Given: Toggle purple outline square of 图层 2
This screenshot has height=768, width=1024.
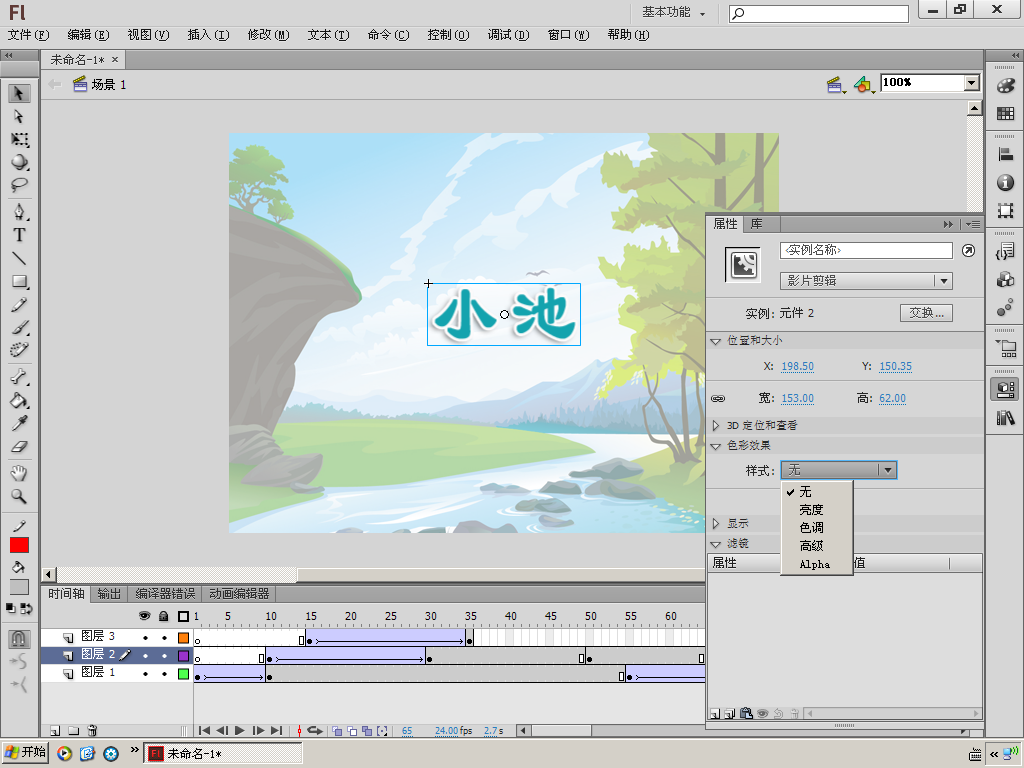Looking at the screenshot, I should click(x=184, y=655).
